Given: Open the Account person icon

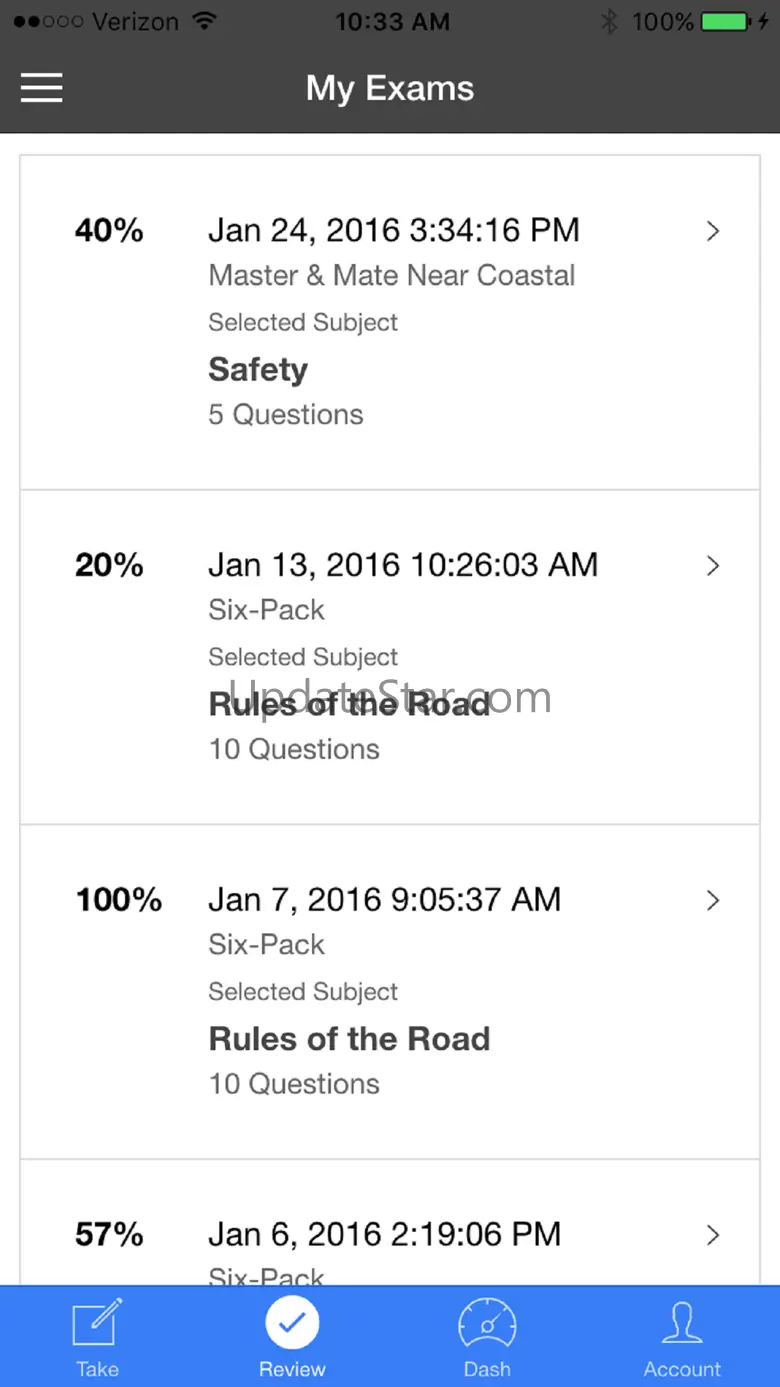Looking at the screenshot, I should pyautogui.click(x=682, y=1322).
